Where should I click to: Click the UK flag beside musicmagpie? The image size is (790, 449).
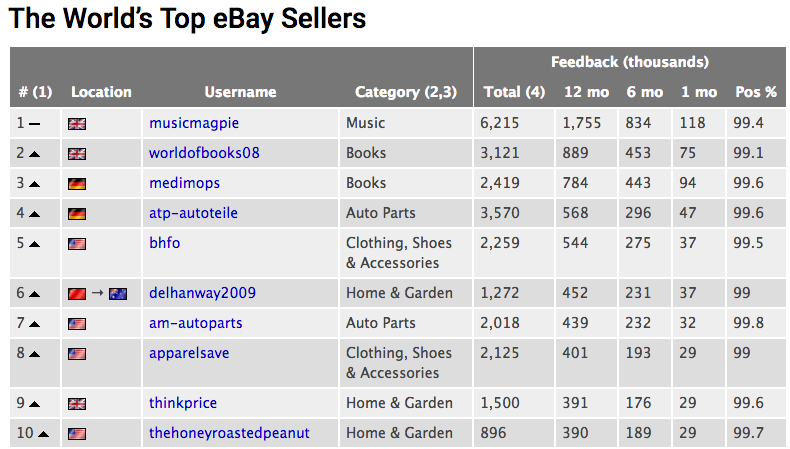77,124
